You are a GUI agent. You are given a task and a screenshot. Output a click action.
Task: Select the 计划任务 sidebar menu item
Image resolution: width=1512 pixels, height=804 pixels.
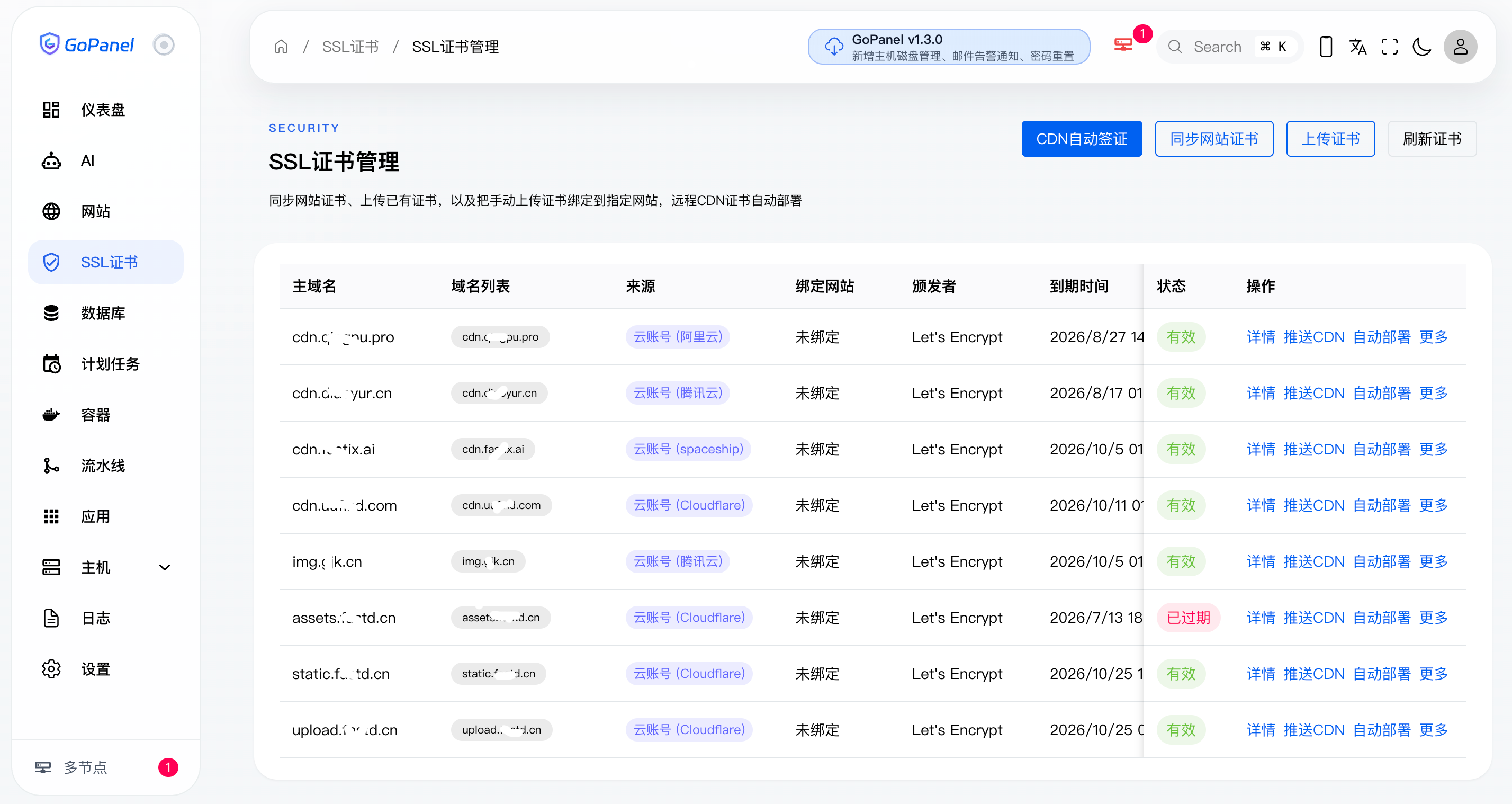coord(106,364)
